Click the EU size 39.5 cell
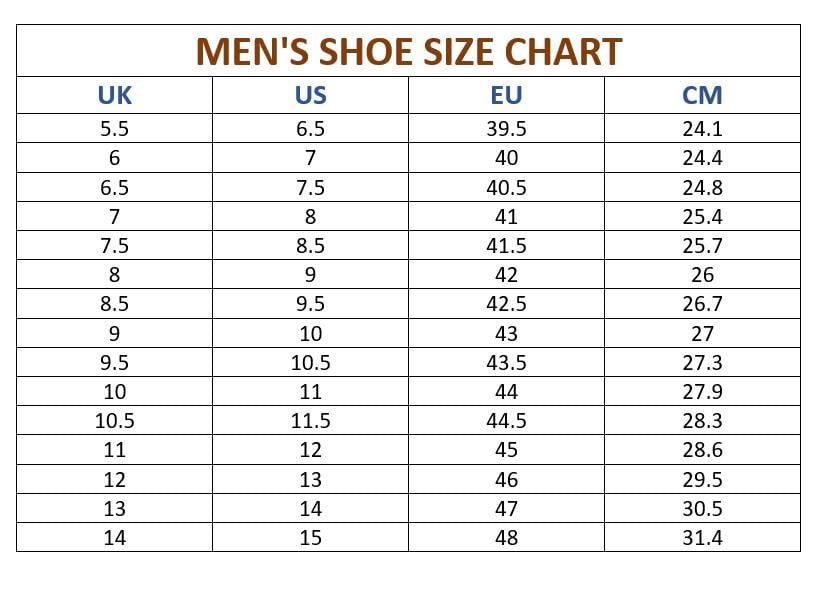The height and width of the screenshot is (601, 817). point(506,128)
